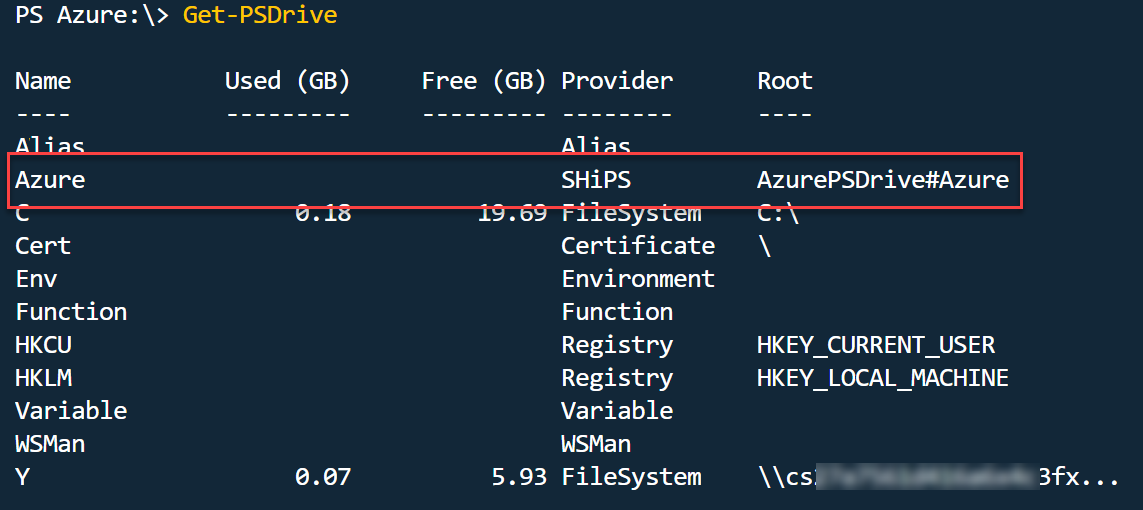This screenshot has width=1143, height=510.
Task: Select the Used (GB) column header
Action: click(288, 81)
